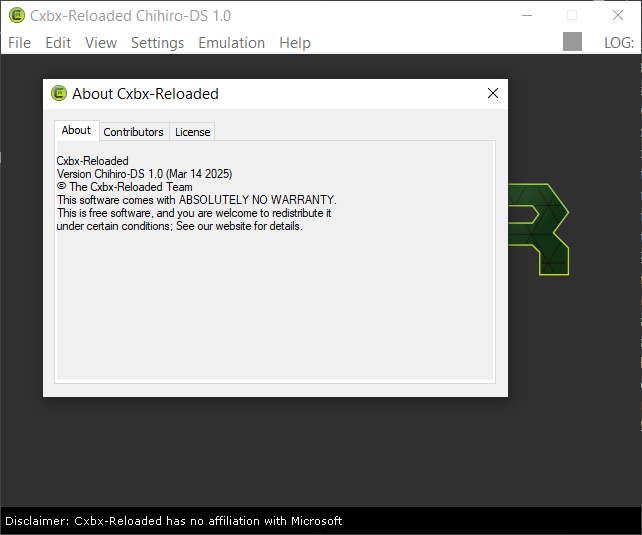This screenshot has height=535, width=642.
Task: Click the Cxbx-Reloaded icon in main title bar
Action: click(x=17, y=16)
